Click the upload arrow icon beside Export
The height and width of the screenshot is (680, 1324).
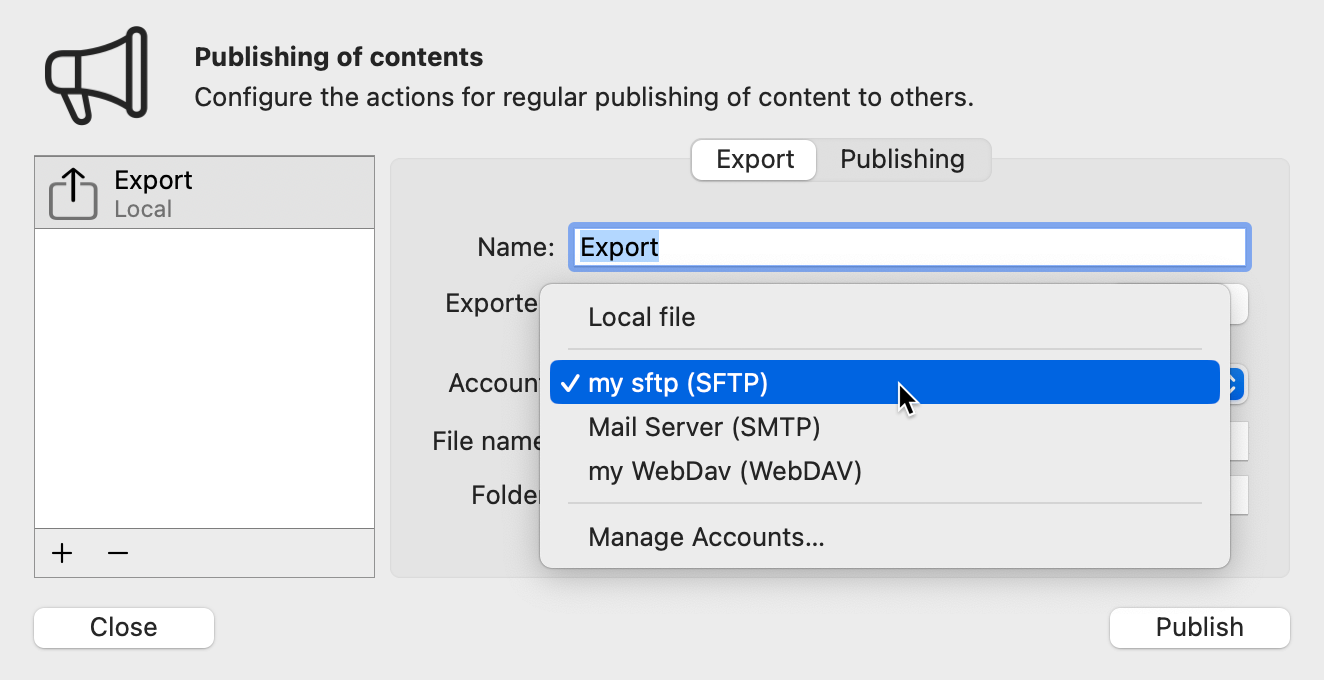71,190
